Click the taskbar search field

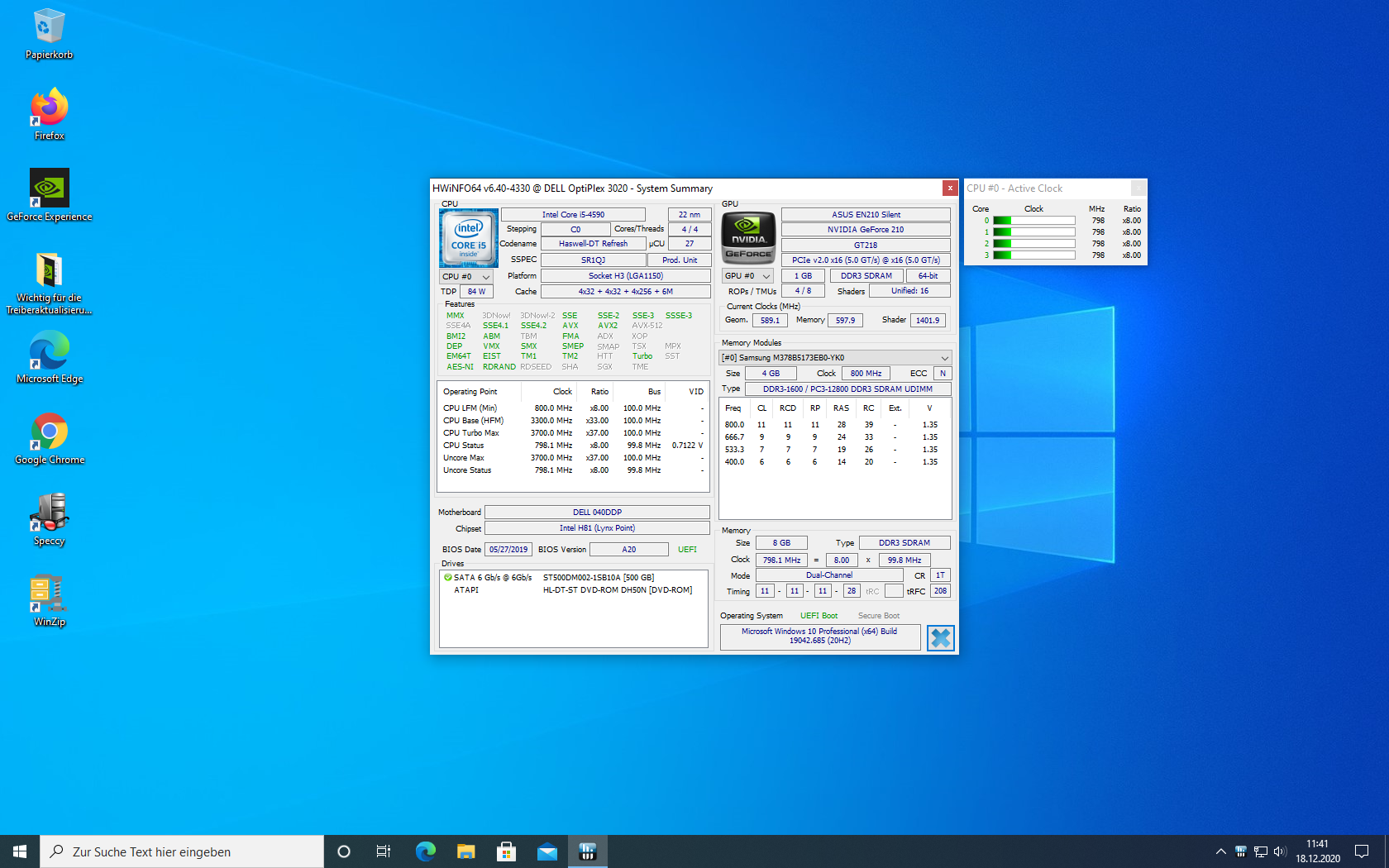tap(182, 851)
